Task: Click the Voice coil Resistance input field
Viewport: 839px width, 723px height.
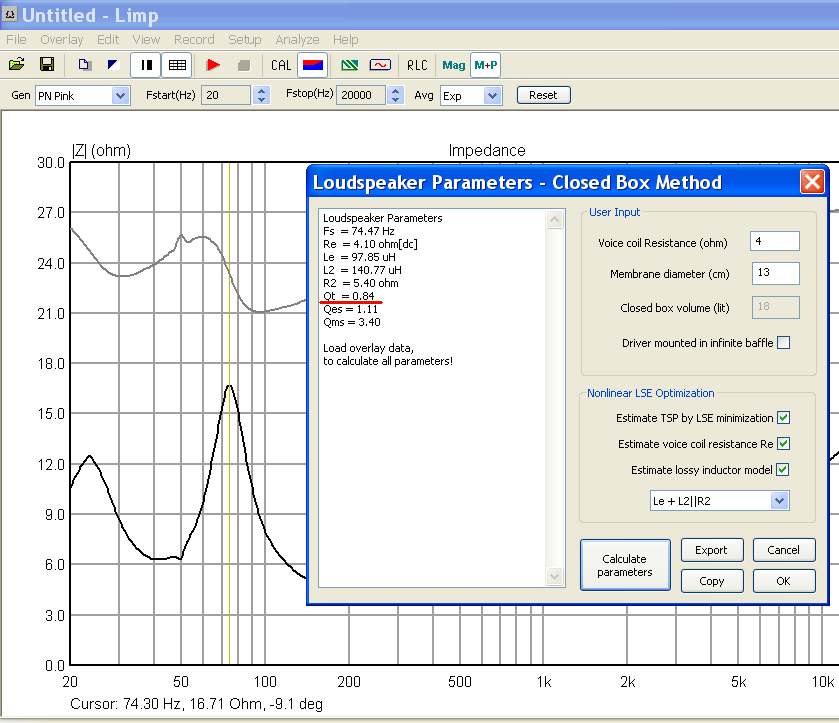Action: coord(774,242)
